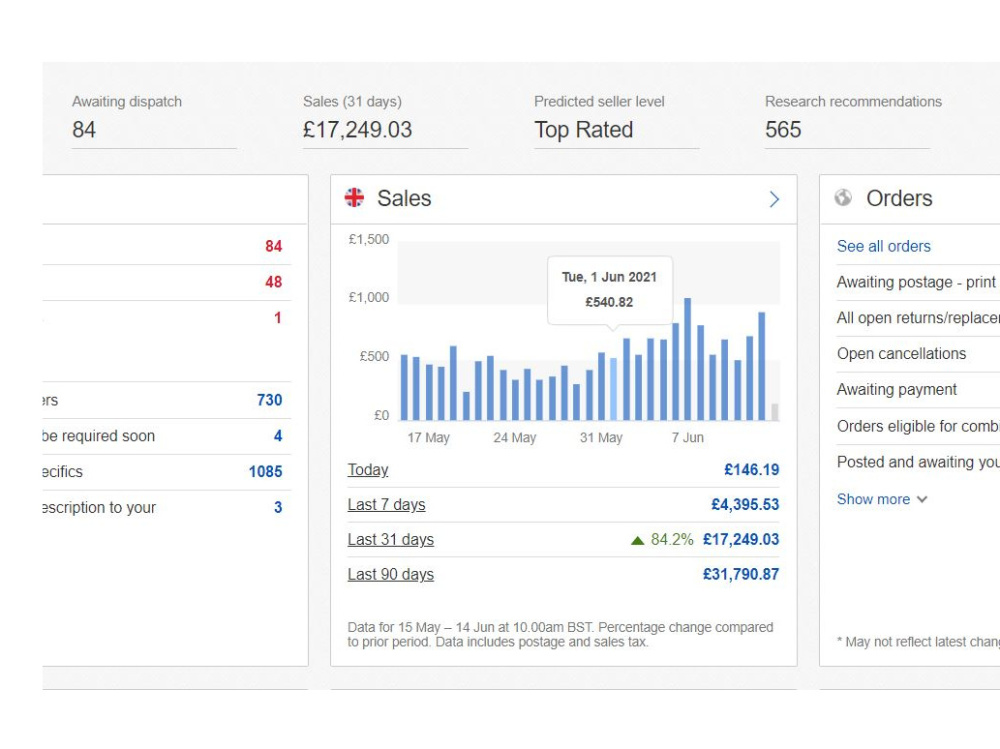
Task: Click the count 4 beside 'be required soon'
Action: coord(278,436)
